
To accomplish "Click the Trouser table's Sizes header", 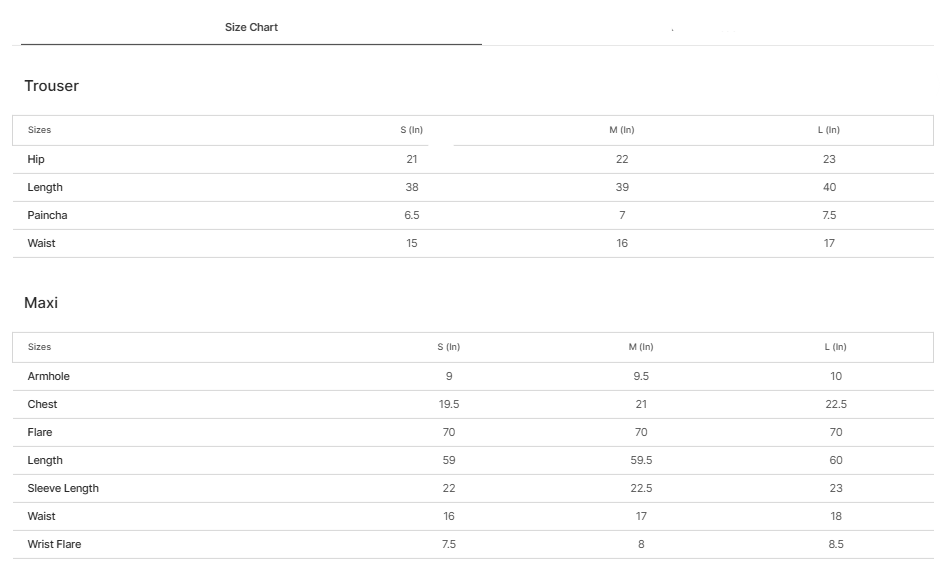I will point(40,130).
